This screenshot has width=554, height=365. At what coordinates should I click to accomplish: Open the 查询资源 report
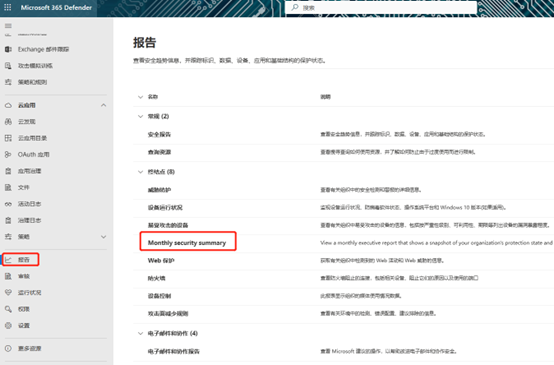point(159,152)
